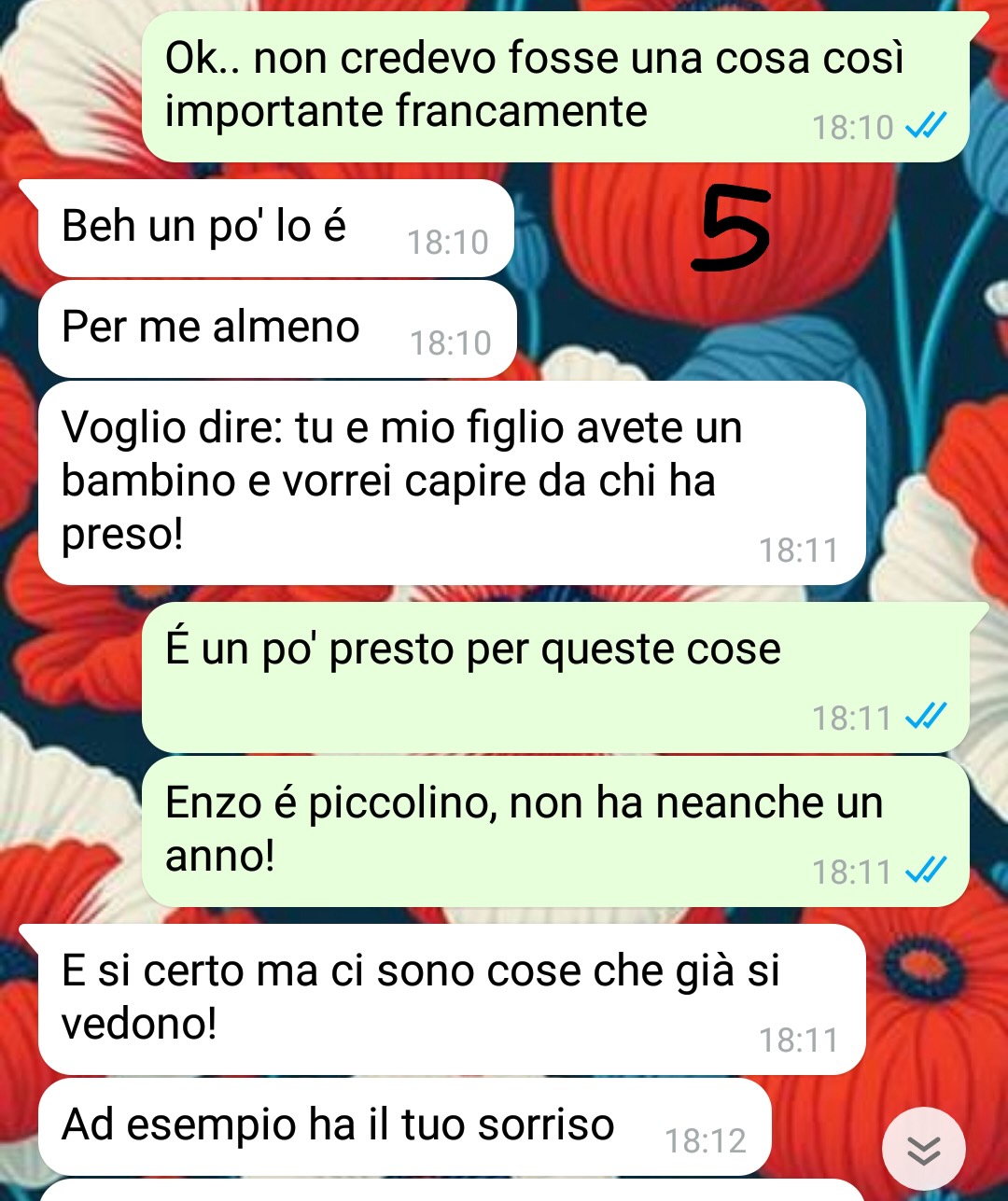Tap the partially visible message bubble at bottom
Image resolution: width=1008 pixels, height=1201 pixels.
(452, 1191)
